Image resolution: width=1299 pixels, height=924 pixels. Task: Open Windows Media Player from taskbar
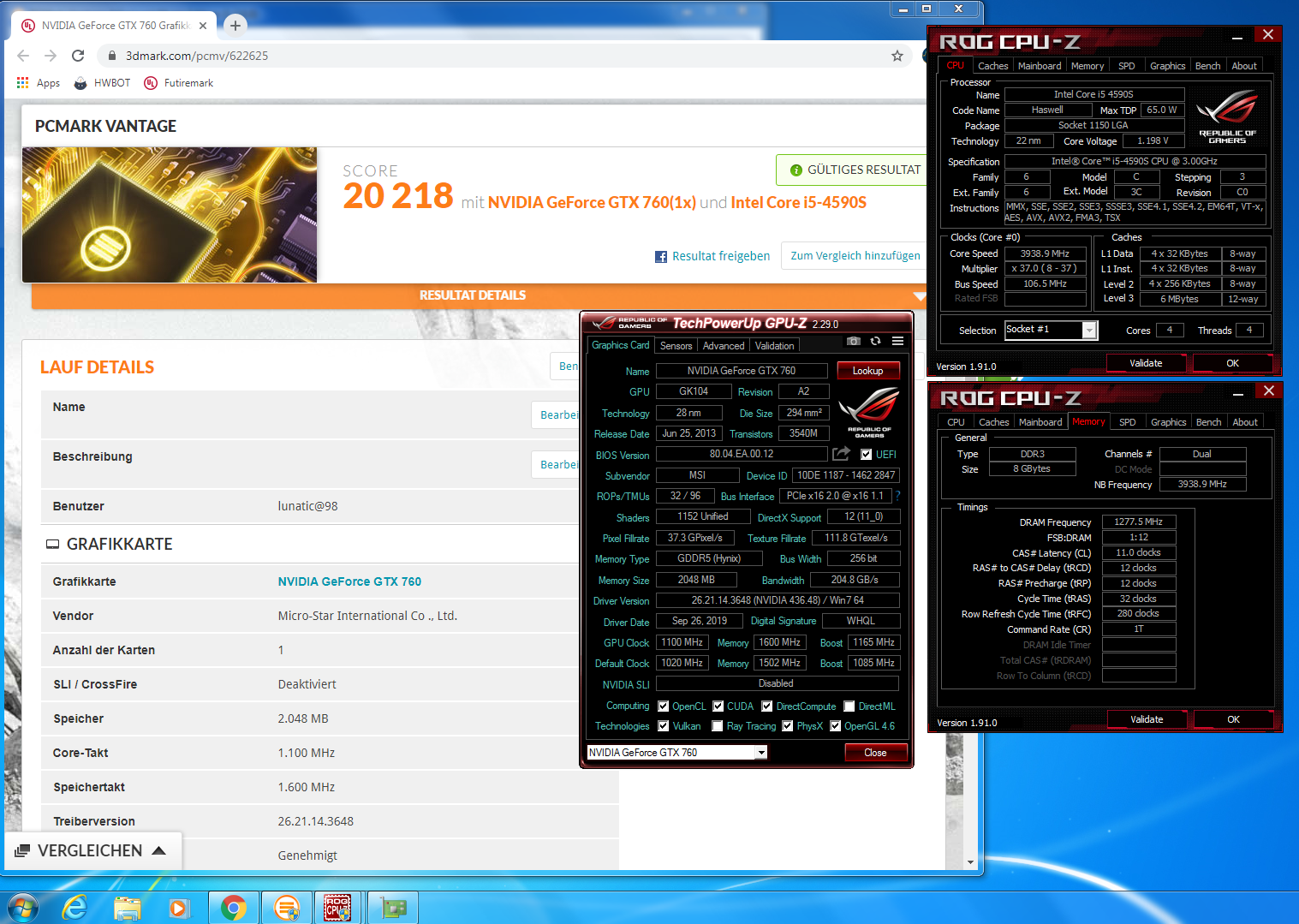(x=178, y=907)
